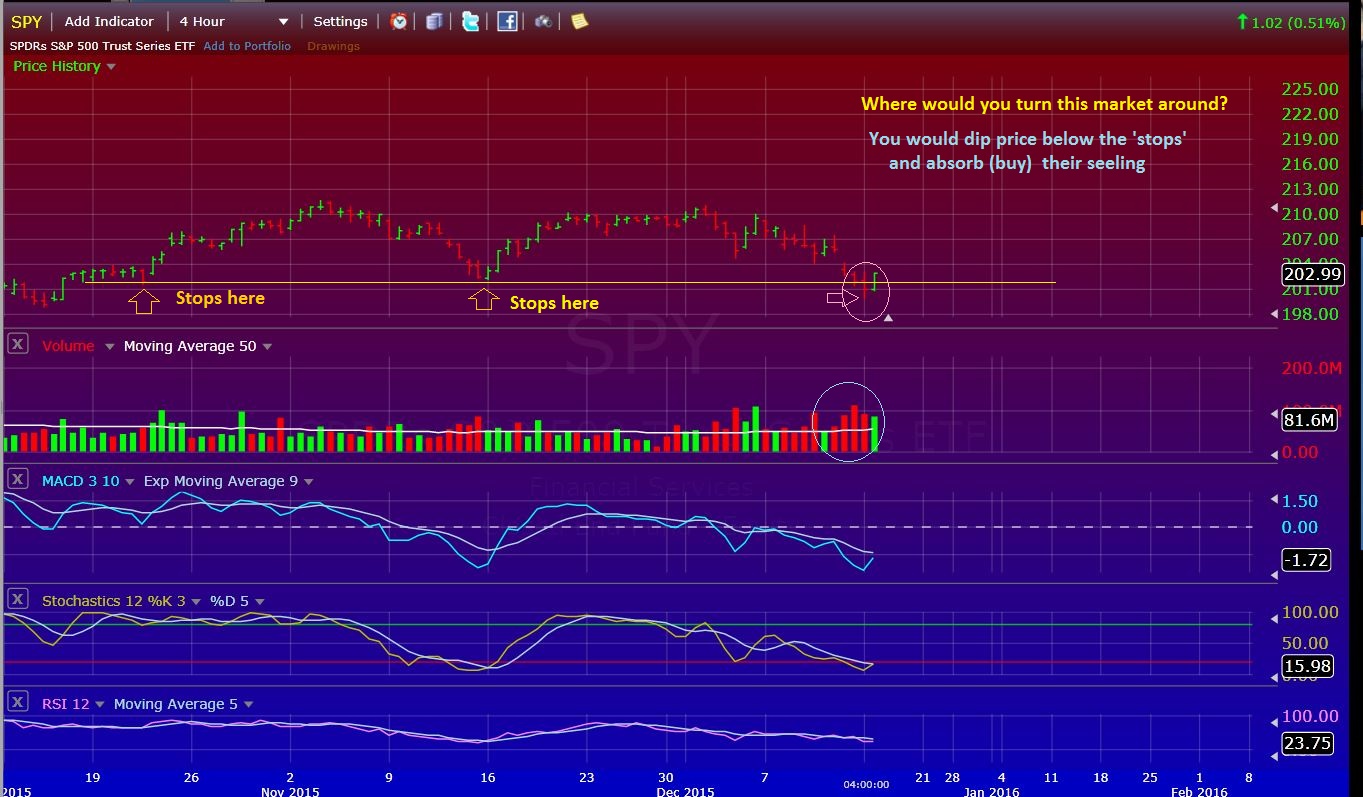Click the Dec 2015 date axis label

tap(685, 791)
